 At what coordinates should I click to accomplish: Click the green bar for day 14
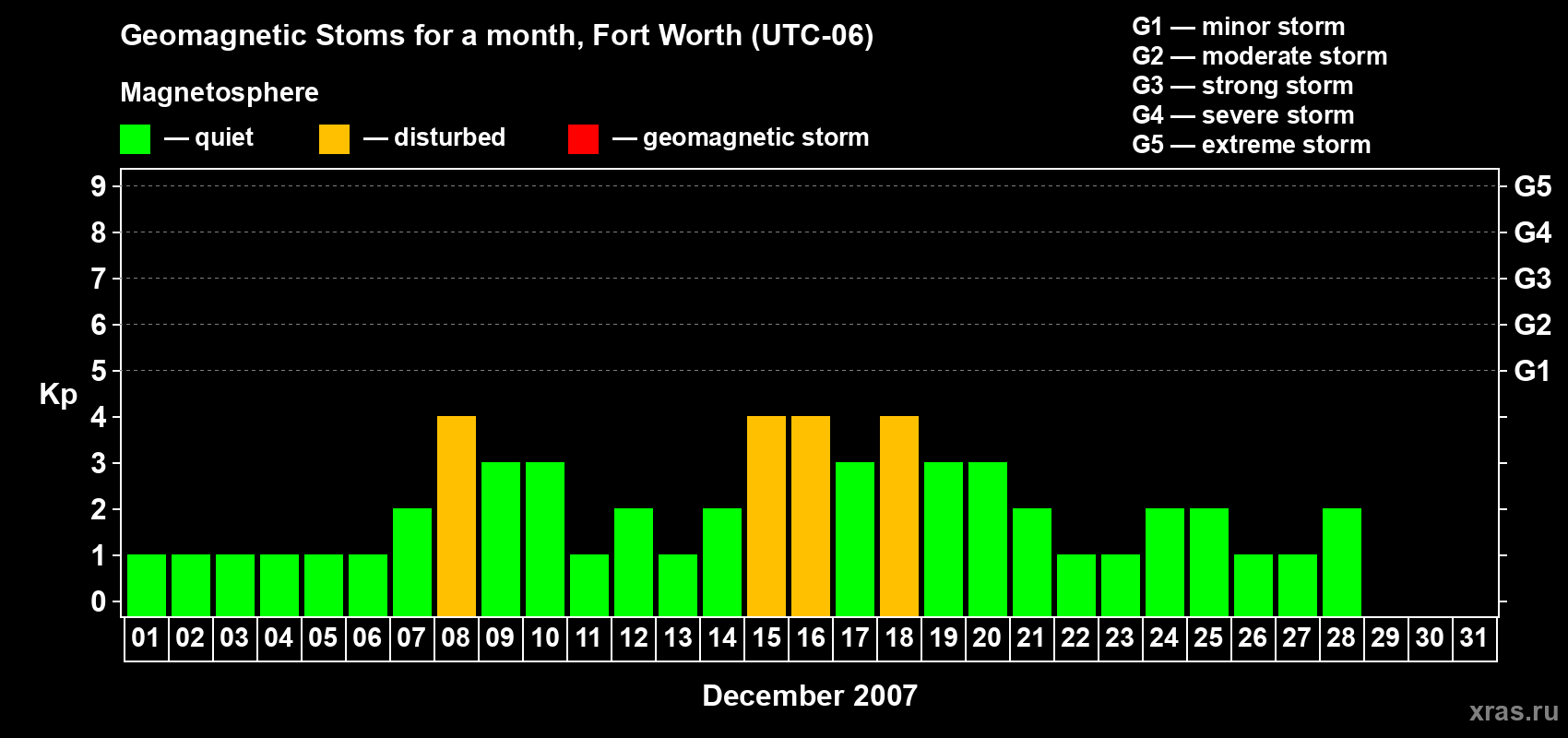(722, 563)
